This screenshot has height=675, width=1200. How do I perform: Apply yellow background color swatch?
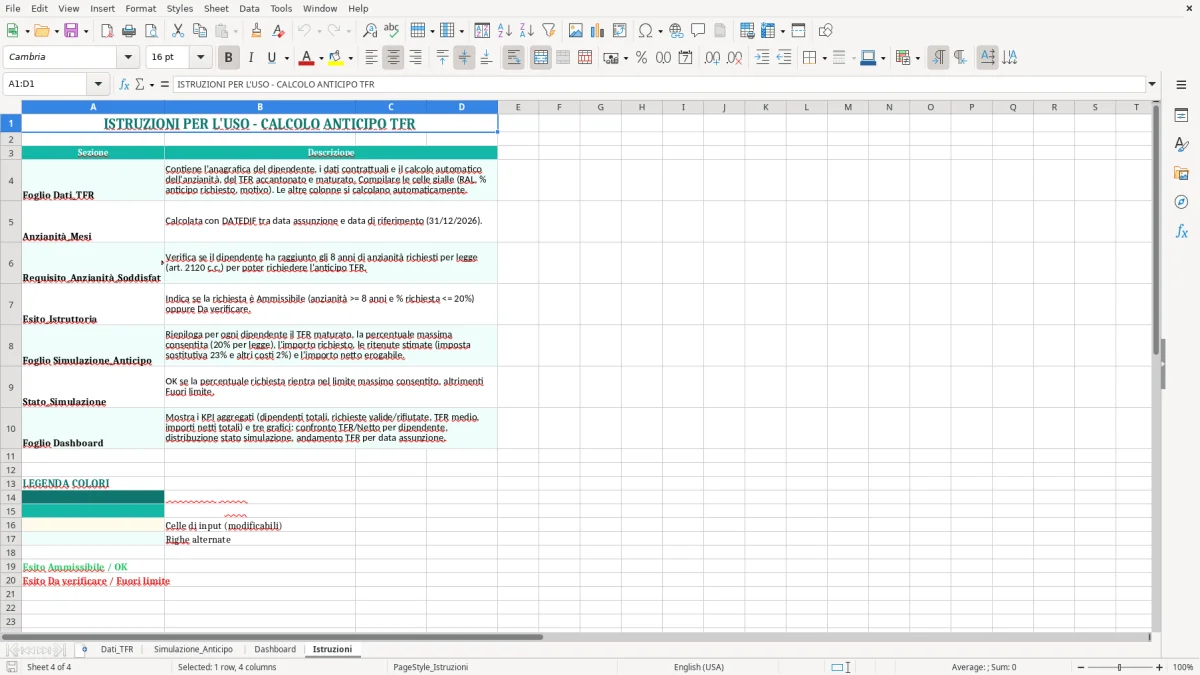pyautogui.click(x=336, y=58)
